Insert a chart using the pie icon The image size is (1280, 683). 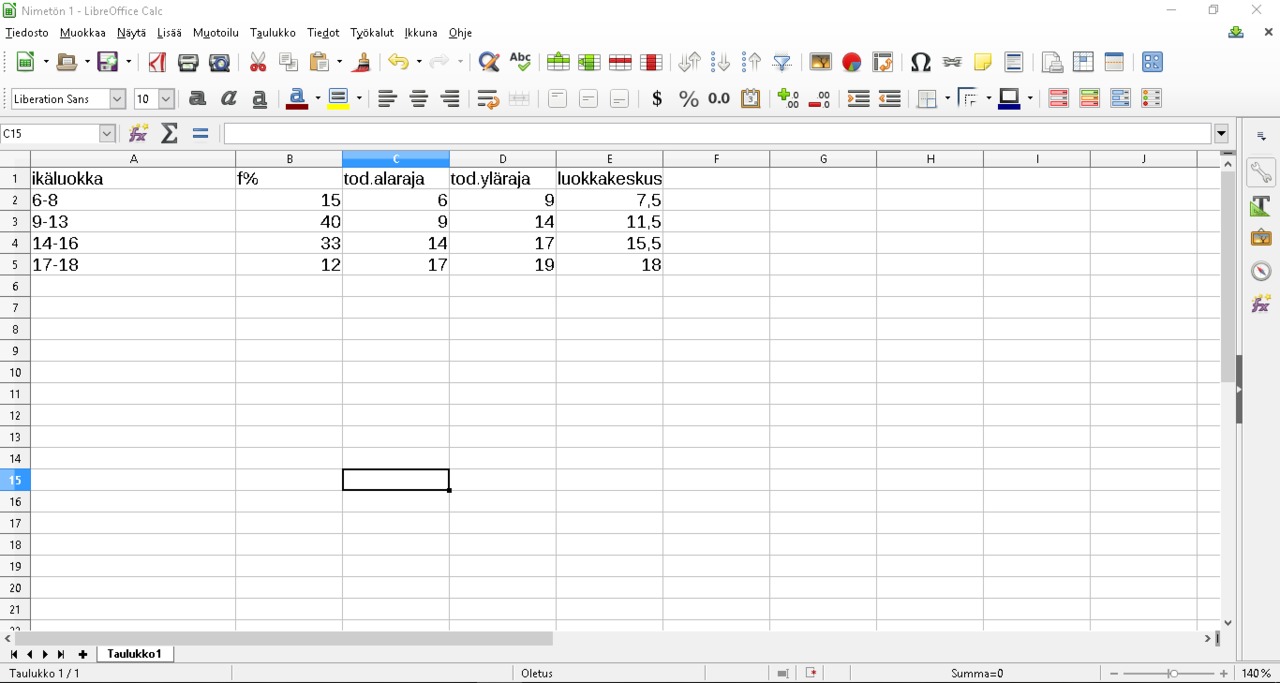(x=851, y=62)
